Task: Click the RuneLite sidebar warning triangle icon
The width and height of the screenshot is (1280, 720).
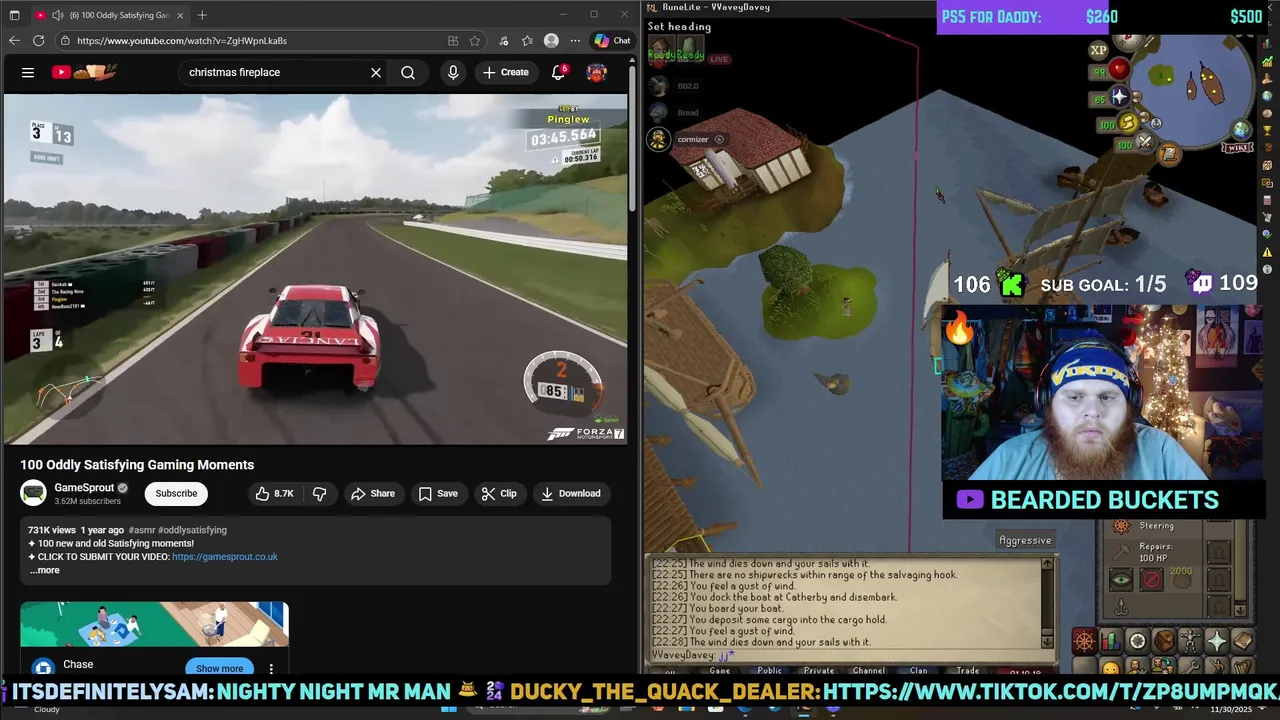Action: pos(1268,253)
